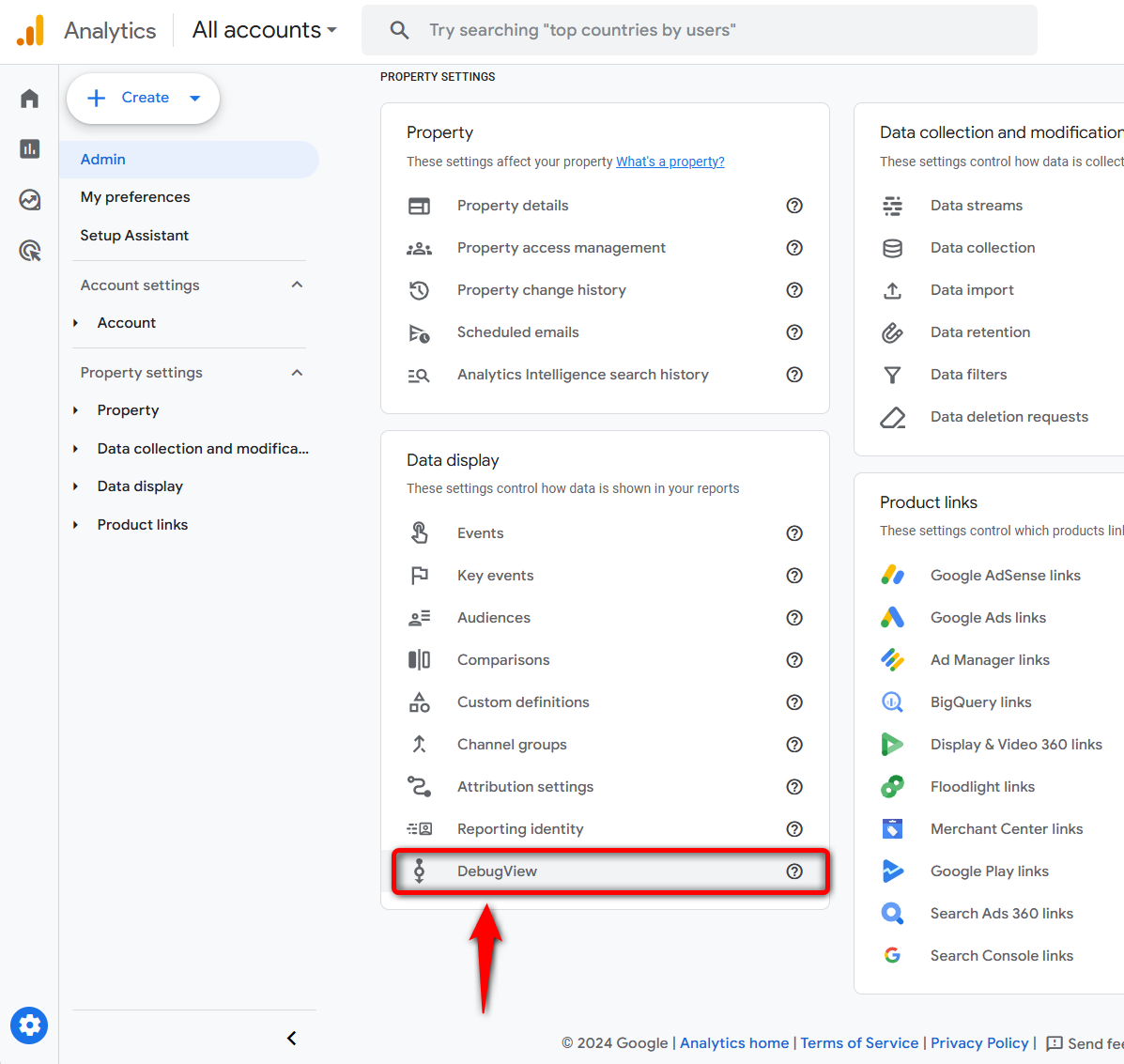Click the Merchant Center links icon
This screenshot has height=1064, width=1124.
892,829
